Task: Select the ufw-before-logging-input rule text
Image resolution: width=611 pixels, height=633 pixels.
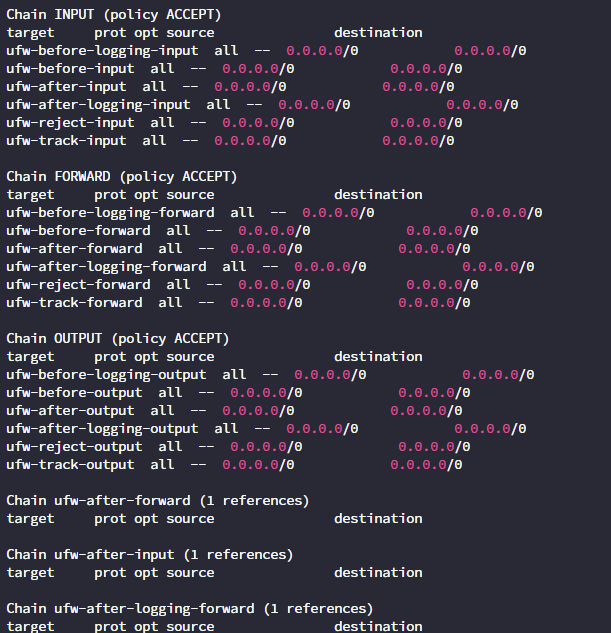Action: click(102, 51)
